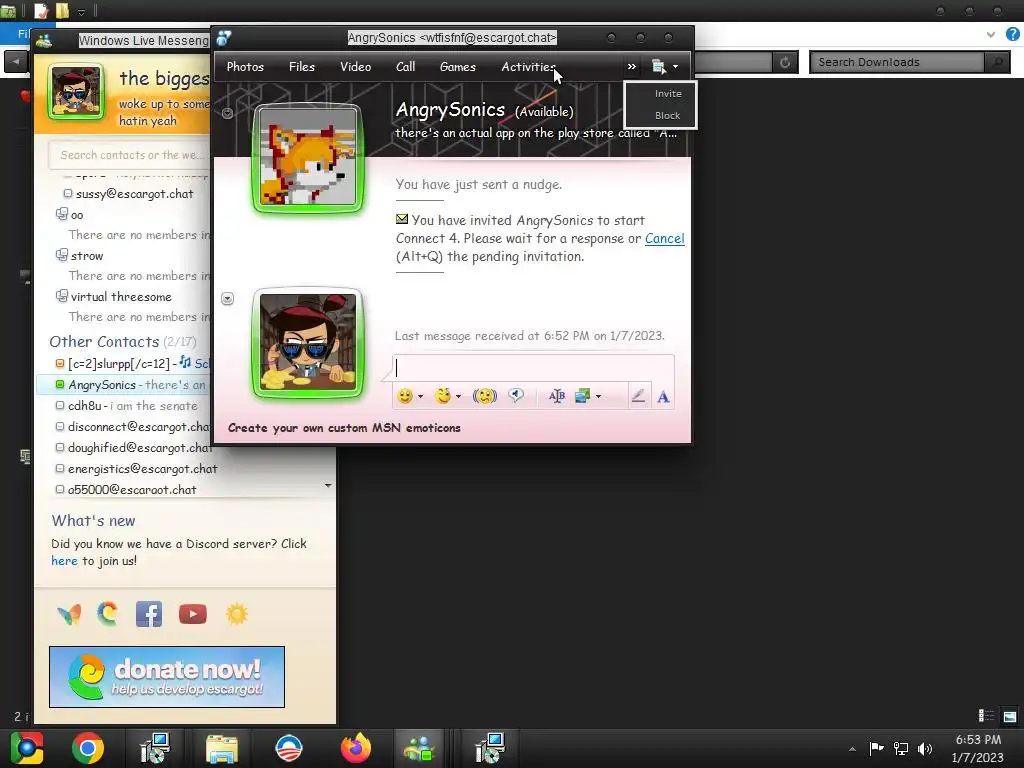Expand the wink dropdown arrow
The width and height of the screenshot is (1024, 768).
pos(458,396)
